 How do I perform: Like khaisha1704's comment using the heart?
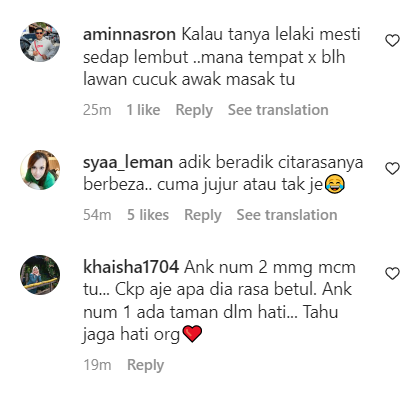tap(392, 274)
